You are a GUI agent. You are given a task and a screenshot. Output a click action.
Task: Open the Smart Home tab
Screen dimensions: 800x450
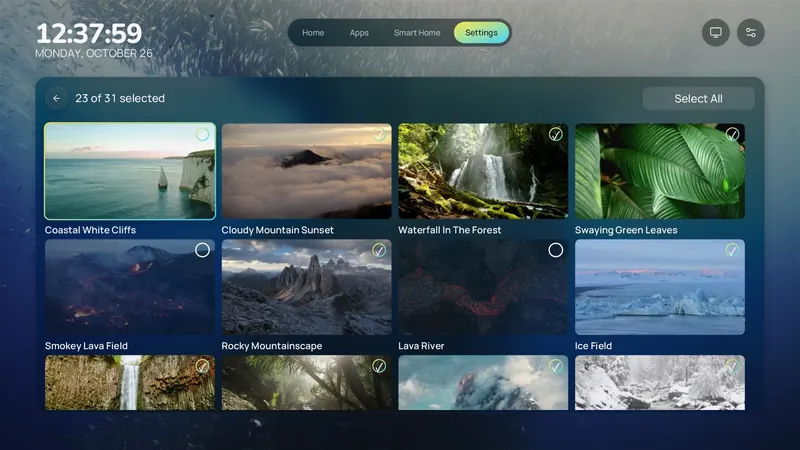coord(417,33)
